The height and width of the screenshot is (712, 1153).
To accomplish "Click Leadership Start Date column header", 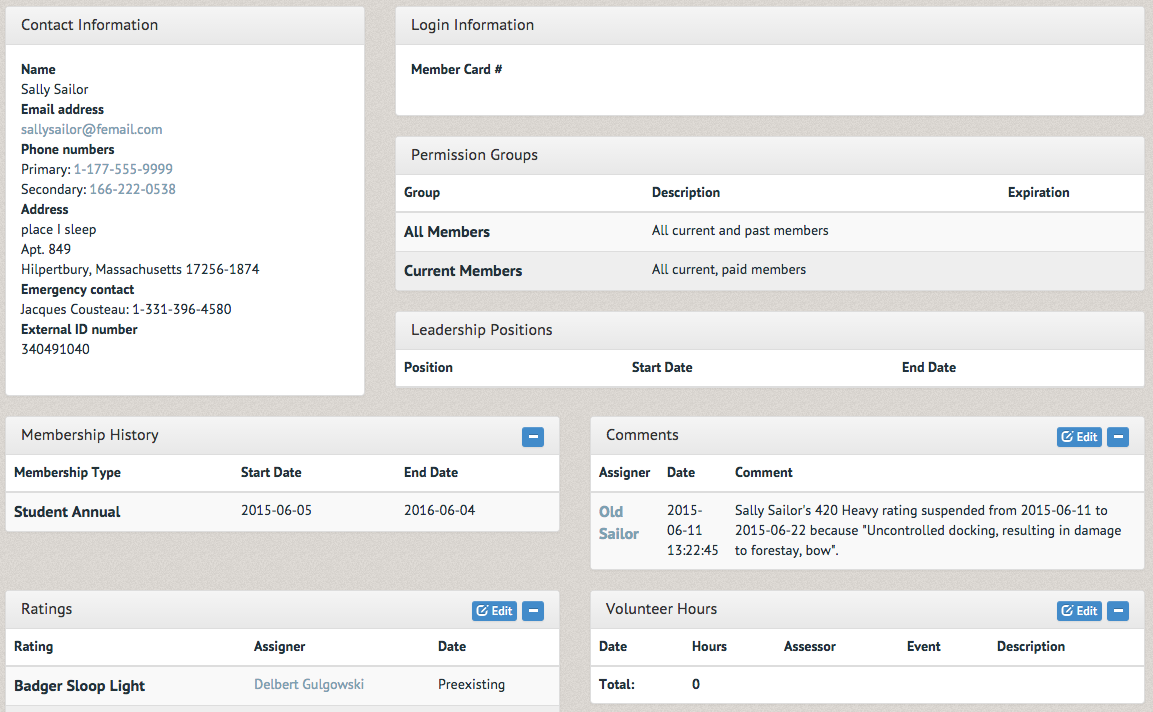I will [662, 368].
